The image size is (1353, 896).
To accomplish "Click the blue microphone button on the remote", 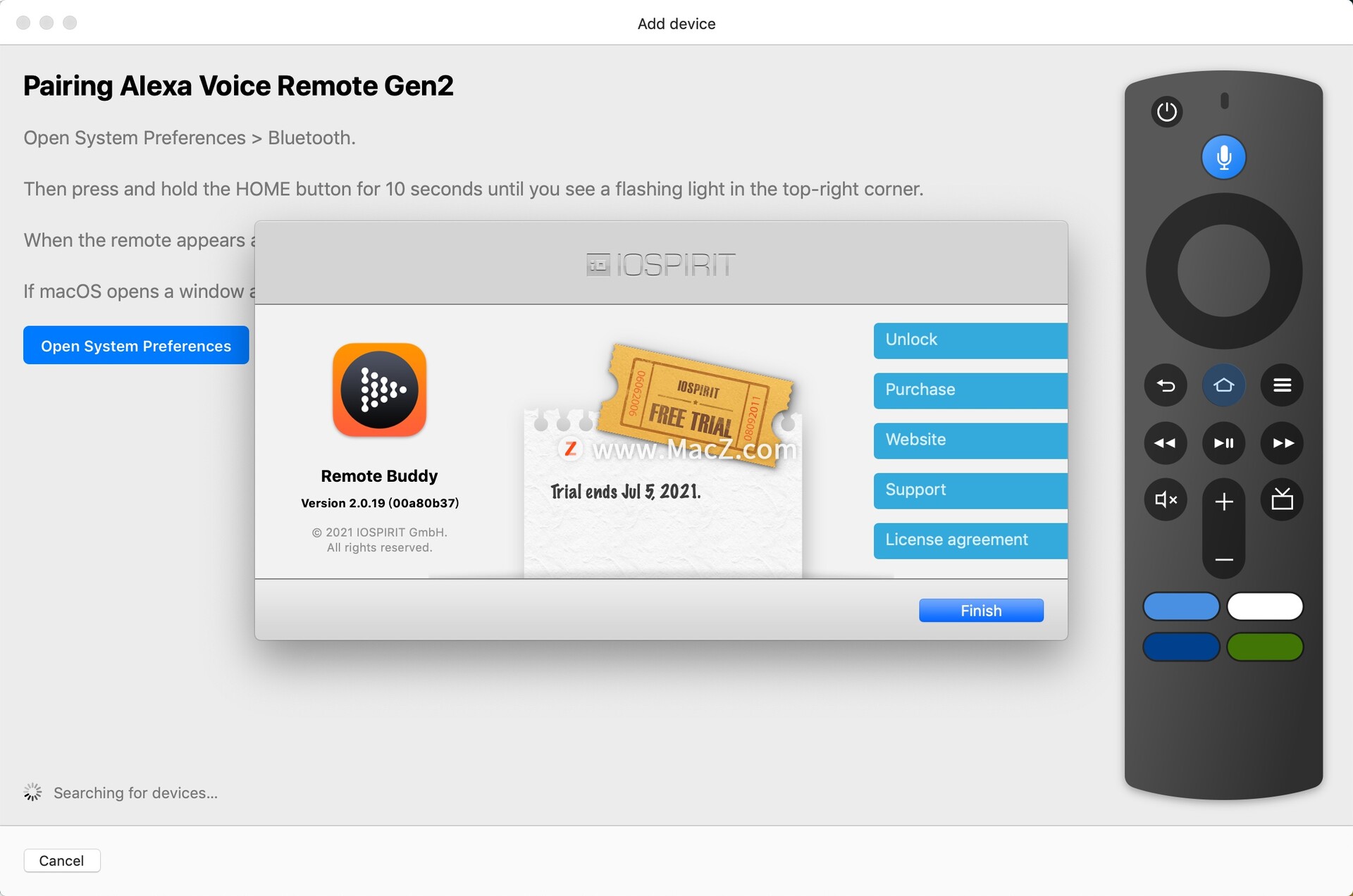I will (1223, 157).
